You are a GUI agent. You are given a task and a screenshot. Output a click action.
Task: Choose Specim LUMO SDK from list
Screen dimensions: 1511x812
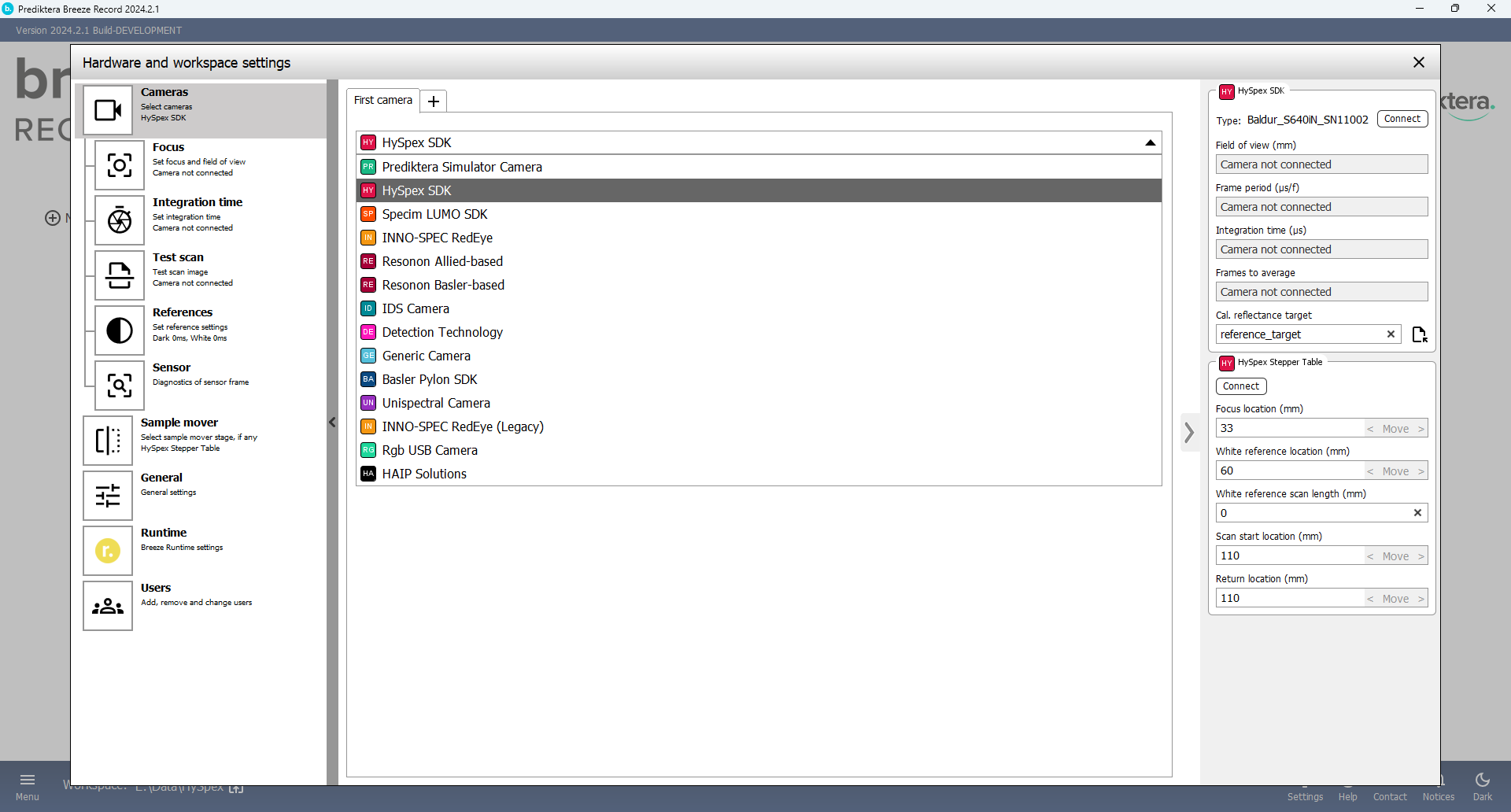pyautogui.click(x=434, y=214)
